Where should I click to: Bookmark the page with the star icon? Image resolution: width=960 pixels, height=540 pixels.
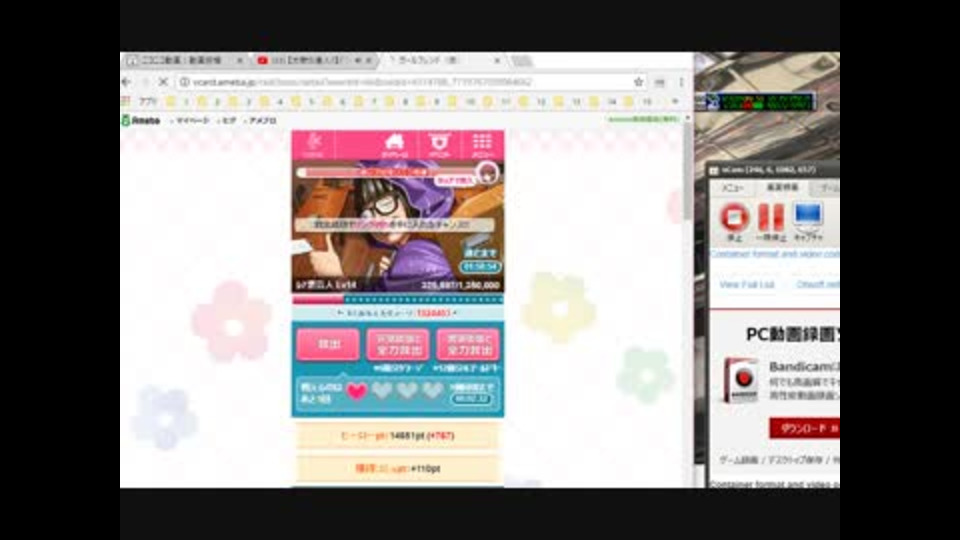coord(639,81)
